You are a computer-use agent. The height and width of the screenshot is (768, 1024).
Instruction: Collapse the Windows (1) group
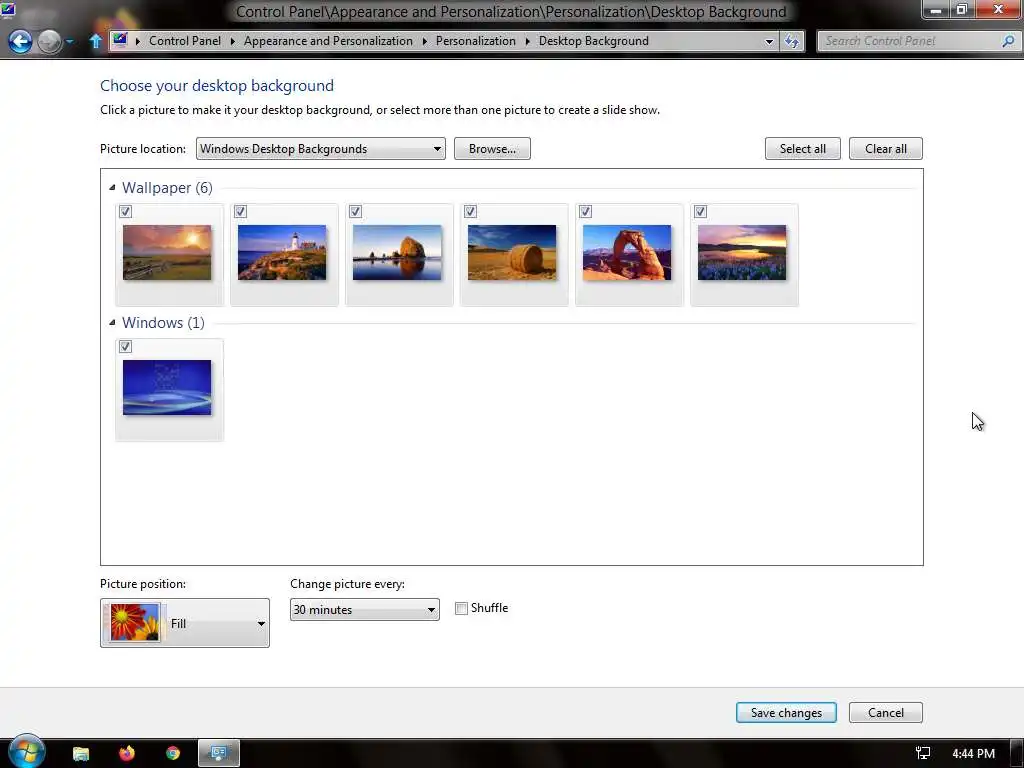point(112,323)
